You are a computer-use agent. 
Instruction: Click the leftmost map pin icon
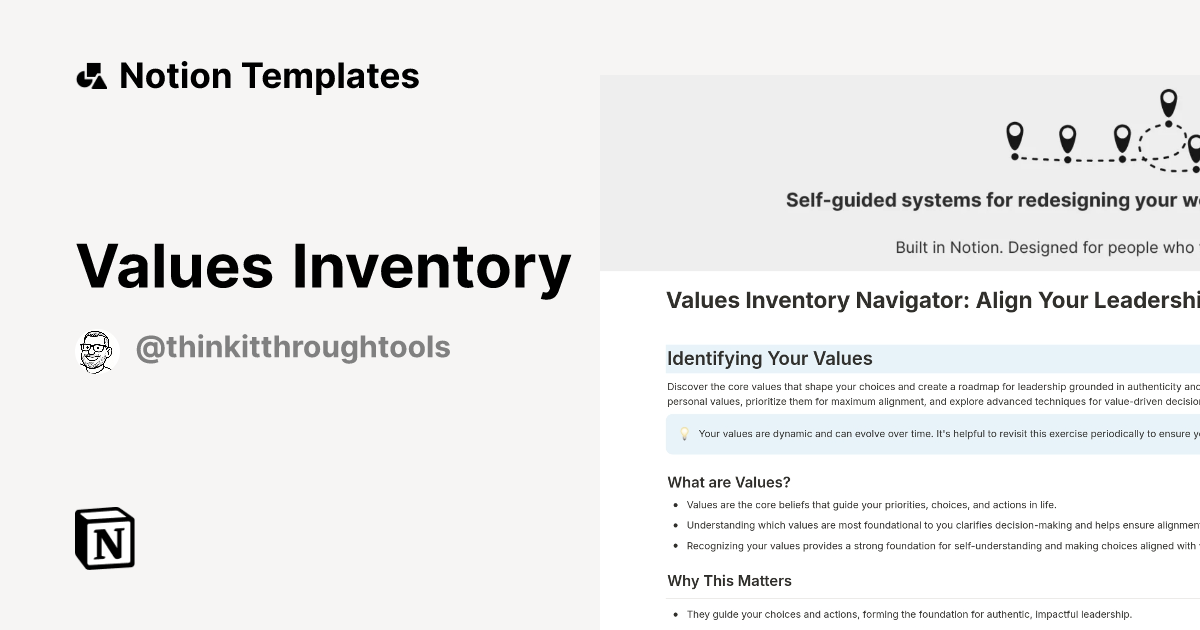tap(1015, 137)
